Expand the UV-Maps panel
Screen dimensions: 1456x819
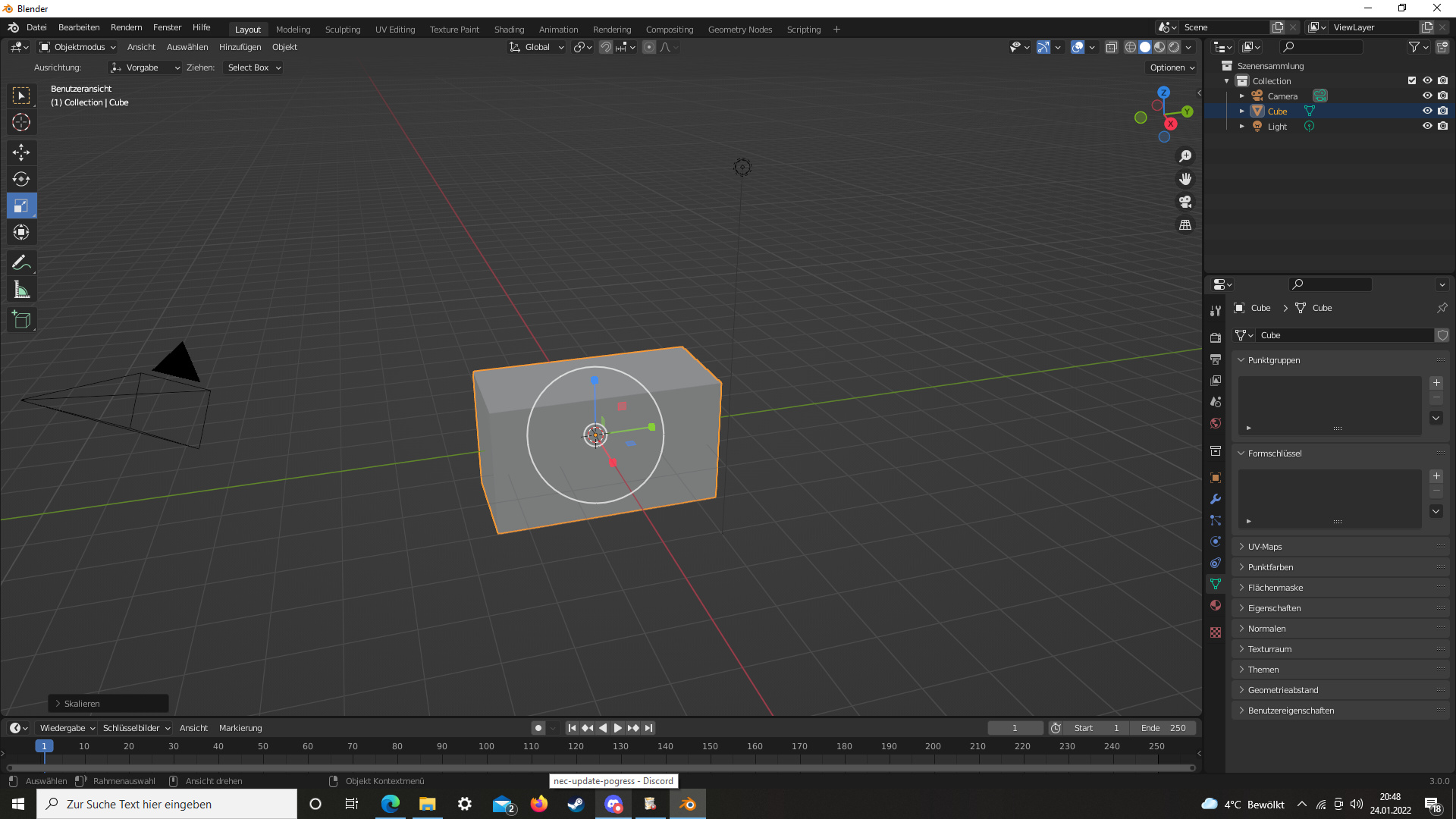(x=1265, y=547)
